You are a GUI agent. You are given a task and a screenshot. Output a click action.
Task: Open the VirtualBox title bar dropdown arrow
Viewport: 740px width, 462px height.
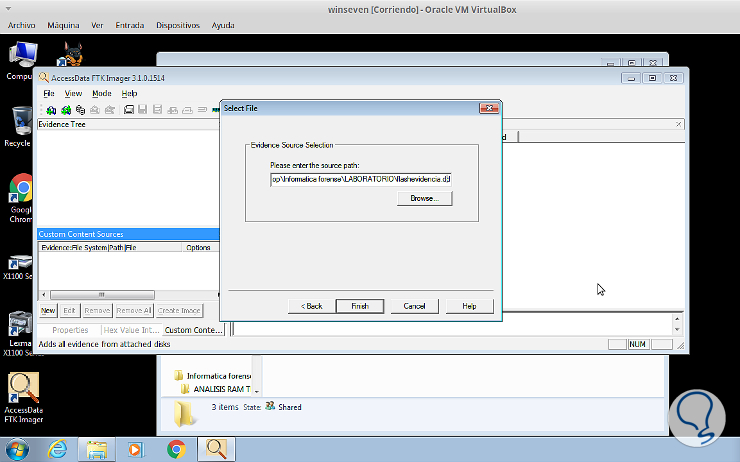(x=8, y=8)
